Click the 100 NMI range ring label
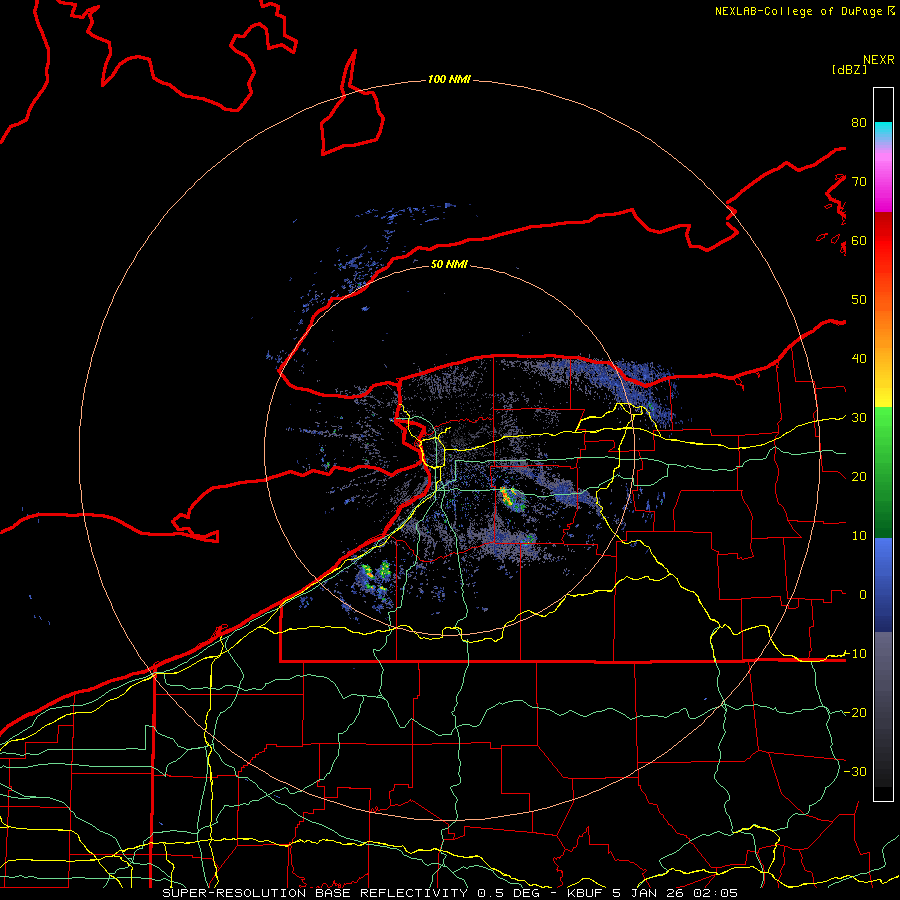The image size is (900, 900). 449,79
